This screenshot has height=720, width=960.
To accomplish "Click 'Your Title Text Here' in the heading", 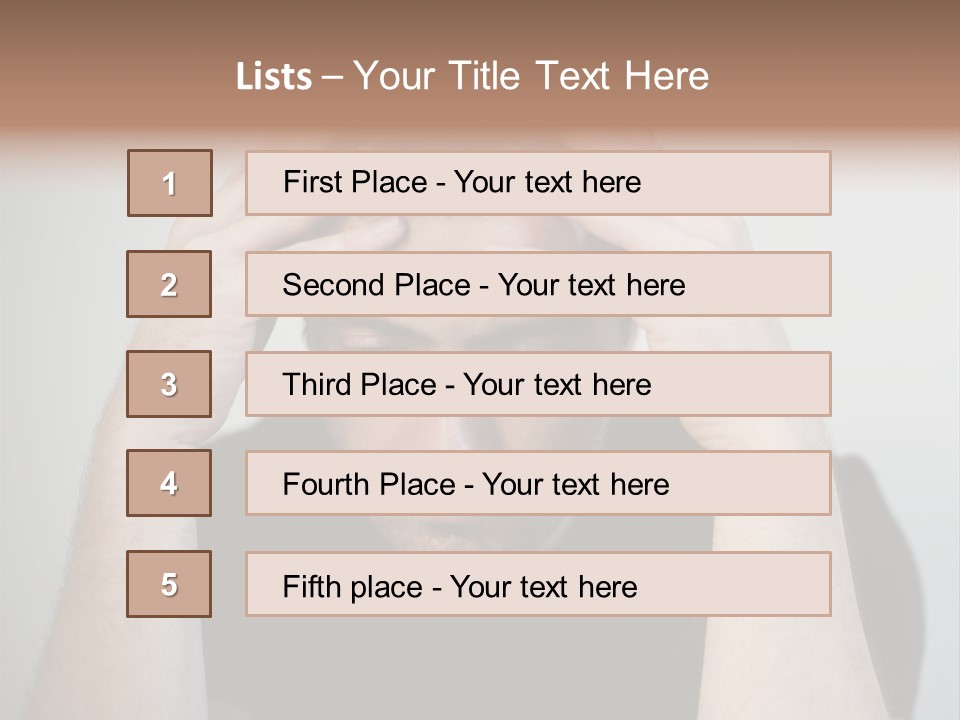I will point(531,76).
